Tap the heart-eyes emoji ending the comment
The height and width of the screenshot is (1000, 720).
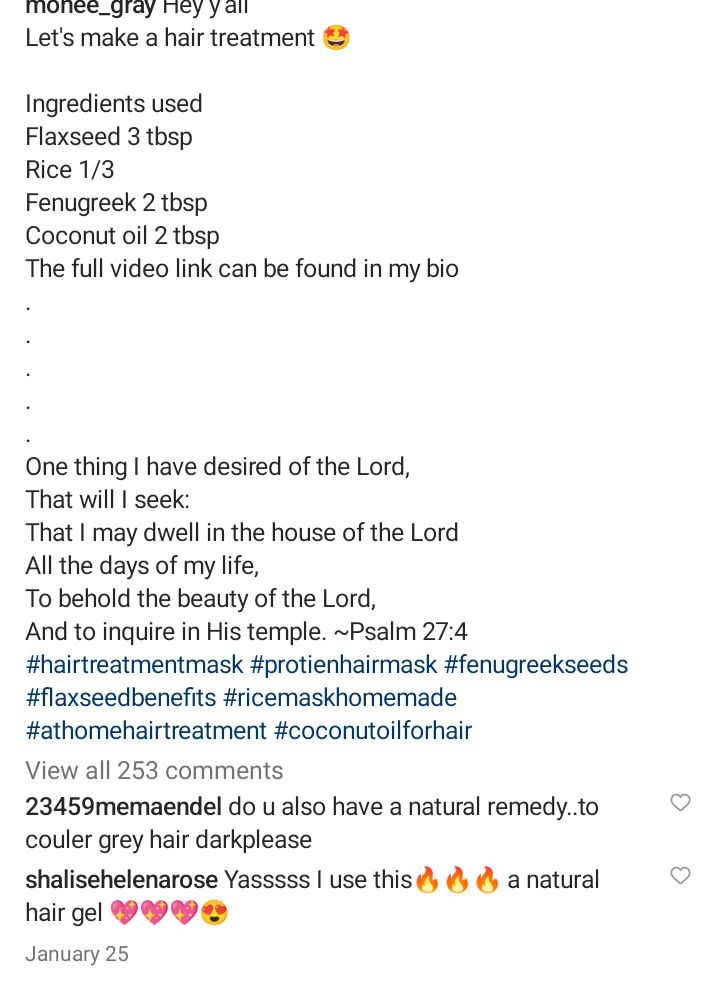(214, 913)
